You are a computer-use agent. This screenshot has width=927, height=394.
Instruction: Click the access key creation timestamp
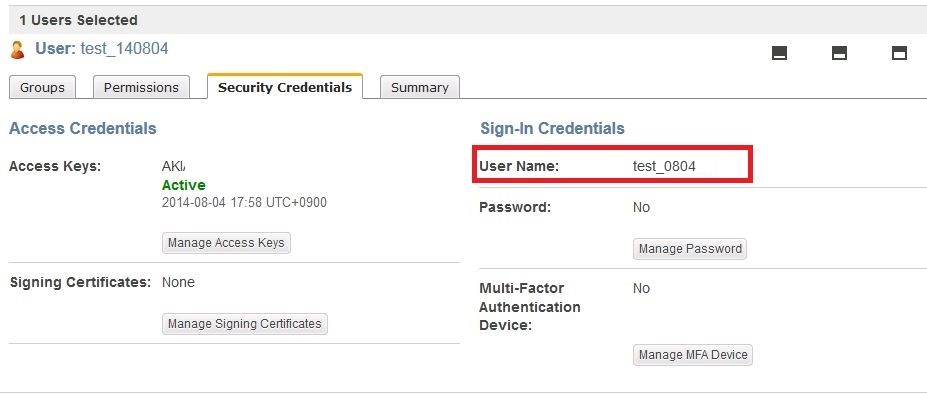244,202
